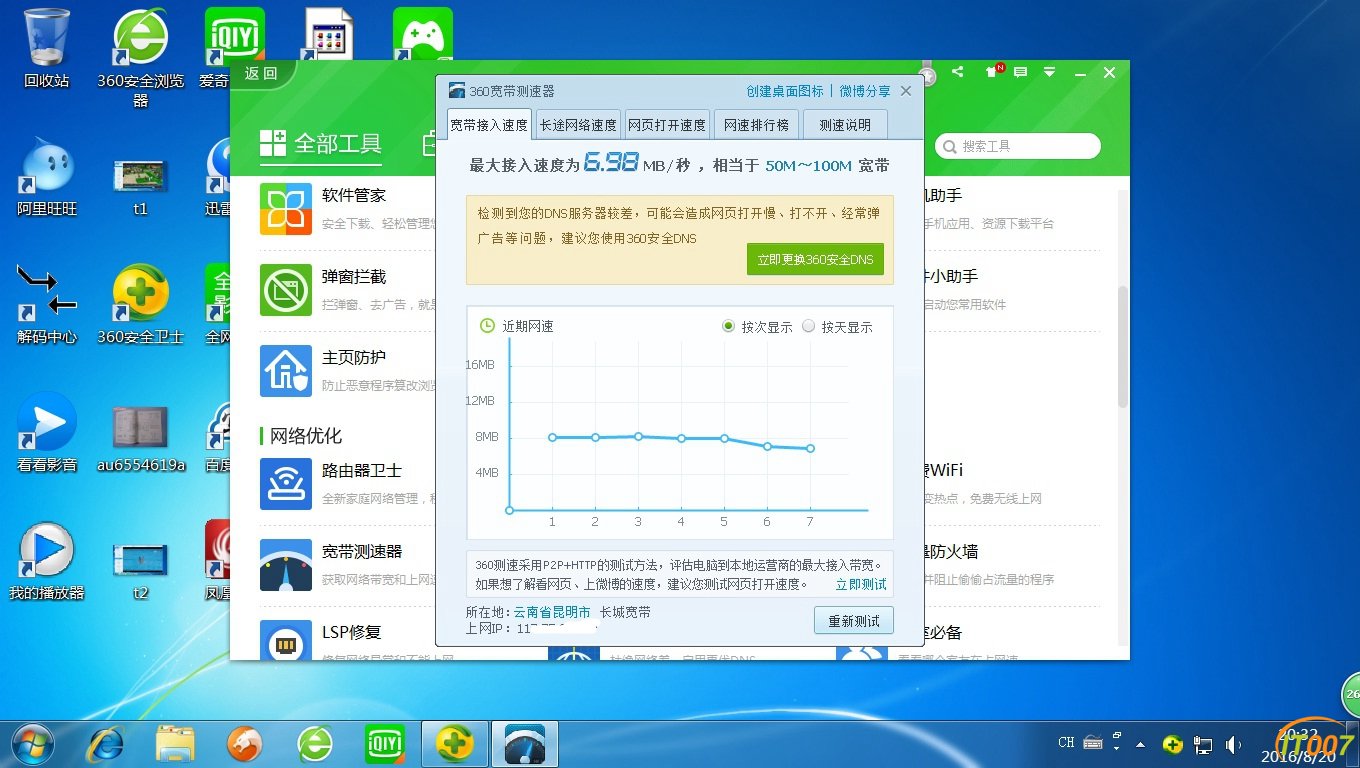Open 主页防护 tool icon
This screenshot has width=1360, height=768.
(285, 370)
